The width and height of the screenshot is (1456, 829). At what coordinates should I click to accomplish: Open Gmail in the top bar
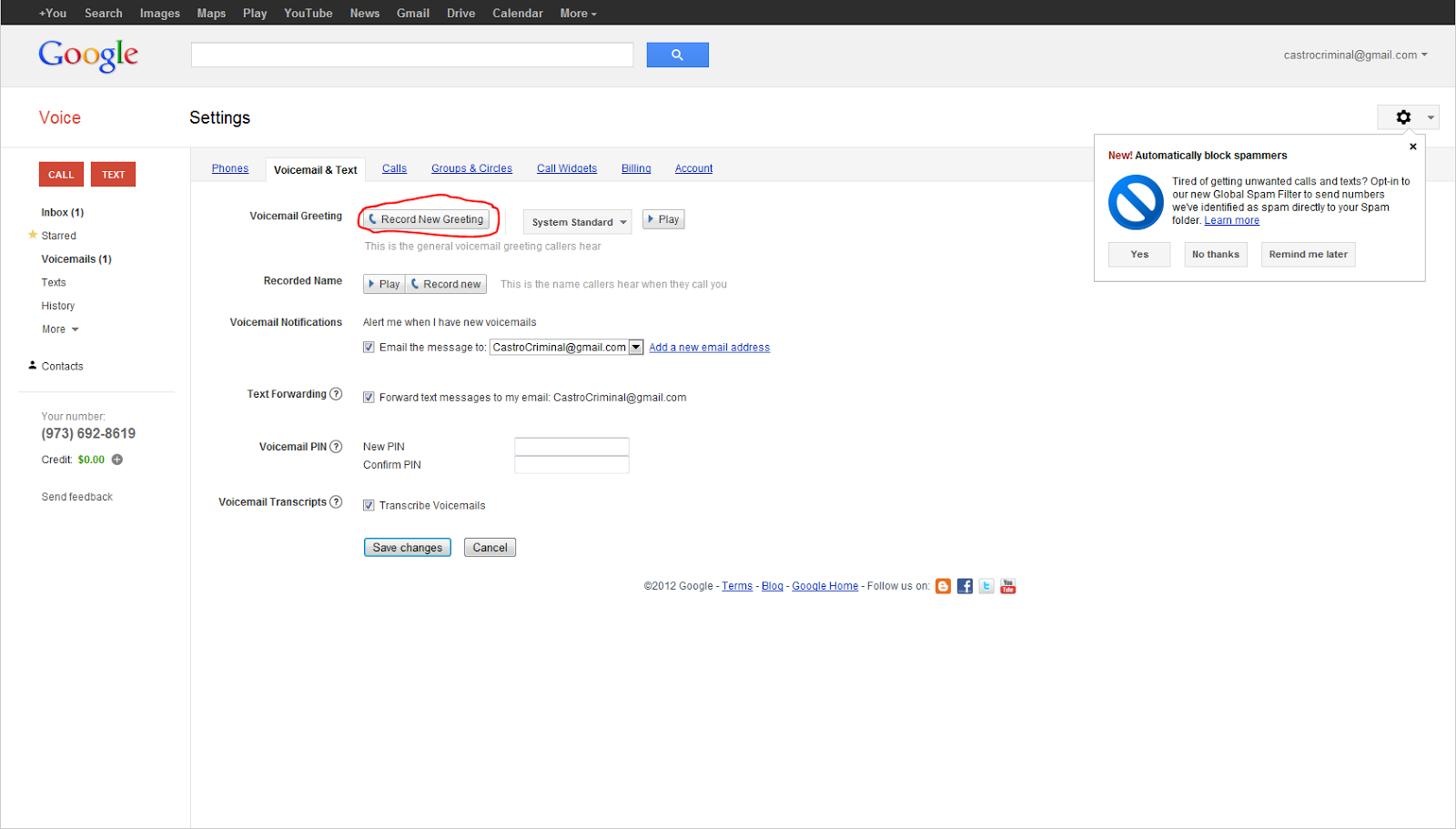pyautogui.click(x=413, y=13)
